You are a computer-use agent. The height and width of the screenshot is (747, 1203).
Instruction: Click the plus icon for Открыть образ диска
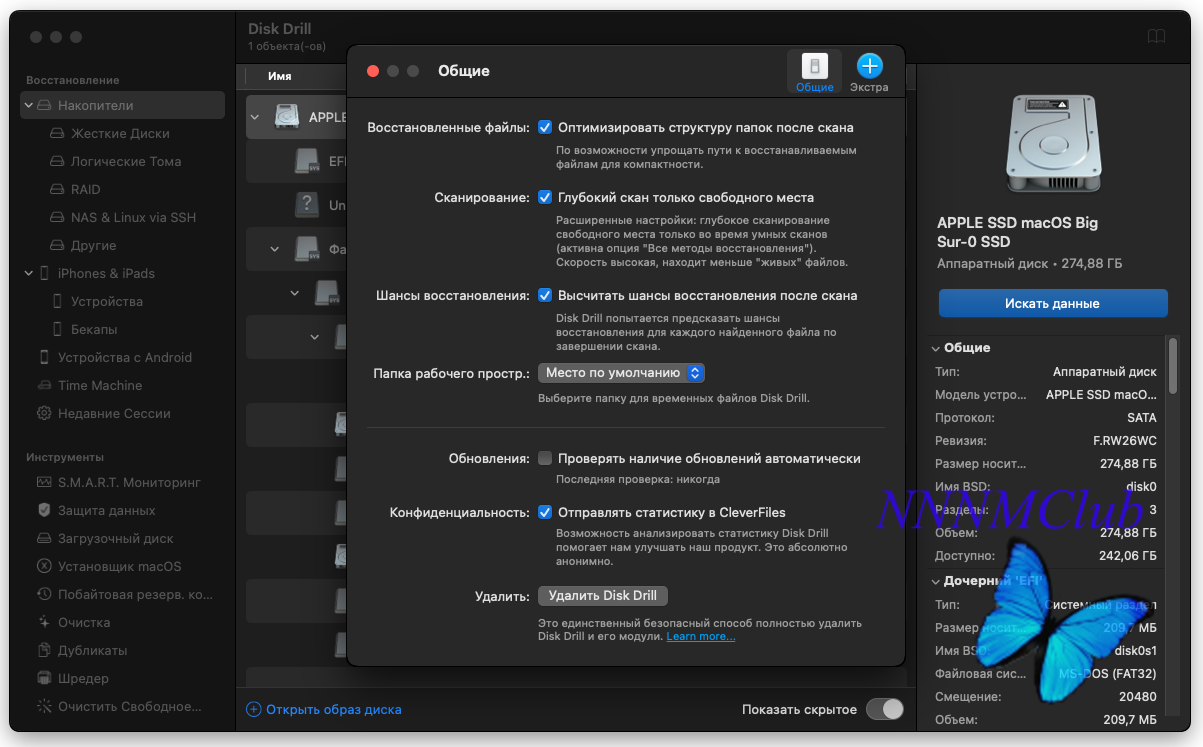[253, 709]
